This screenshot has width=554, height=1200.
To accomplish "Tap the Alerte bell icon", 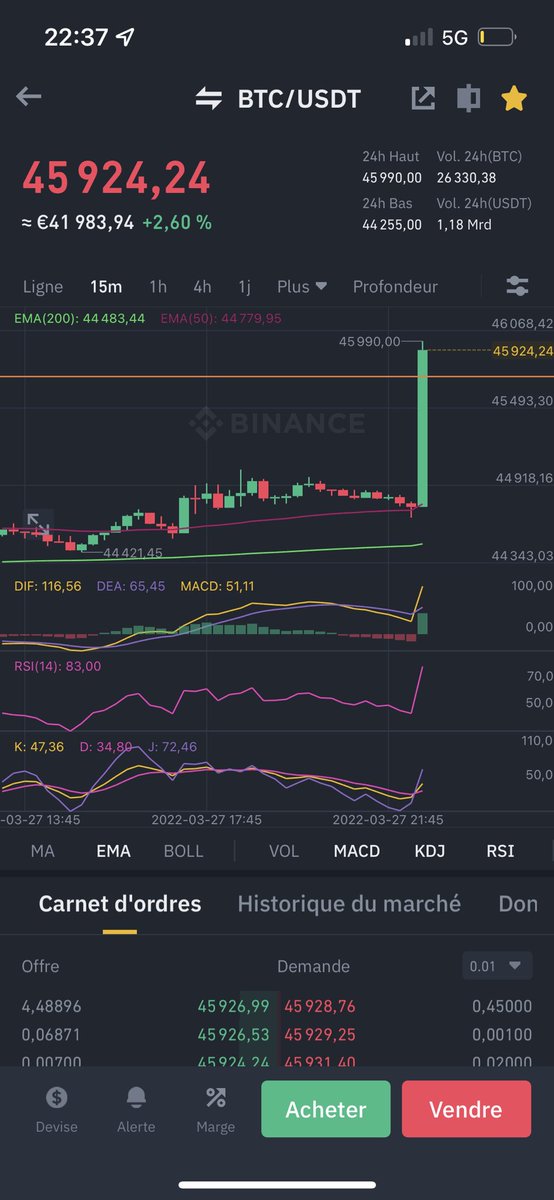I will 136,1097.
